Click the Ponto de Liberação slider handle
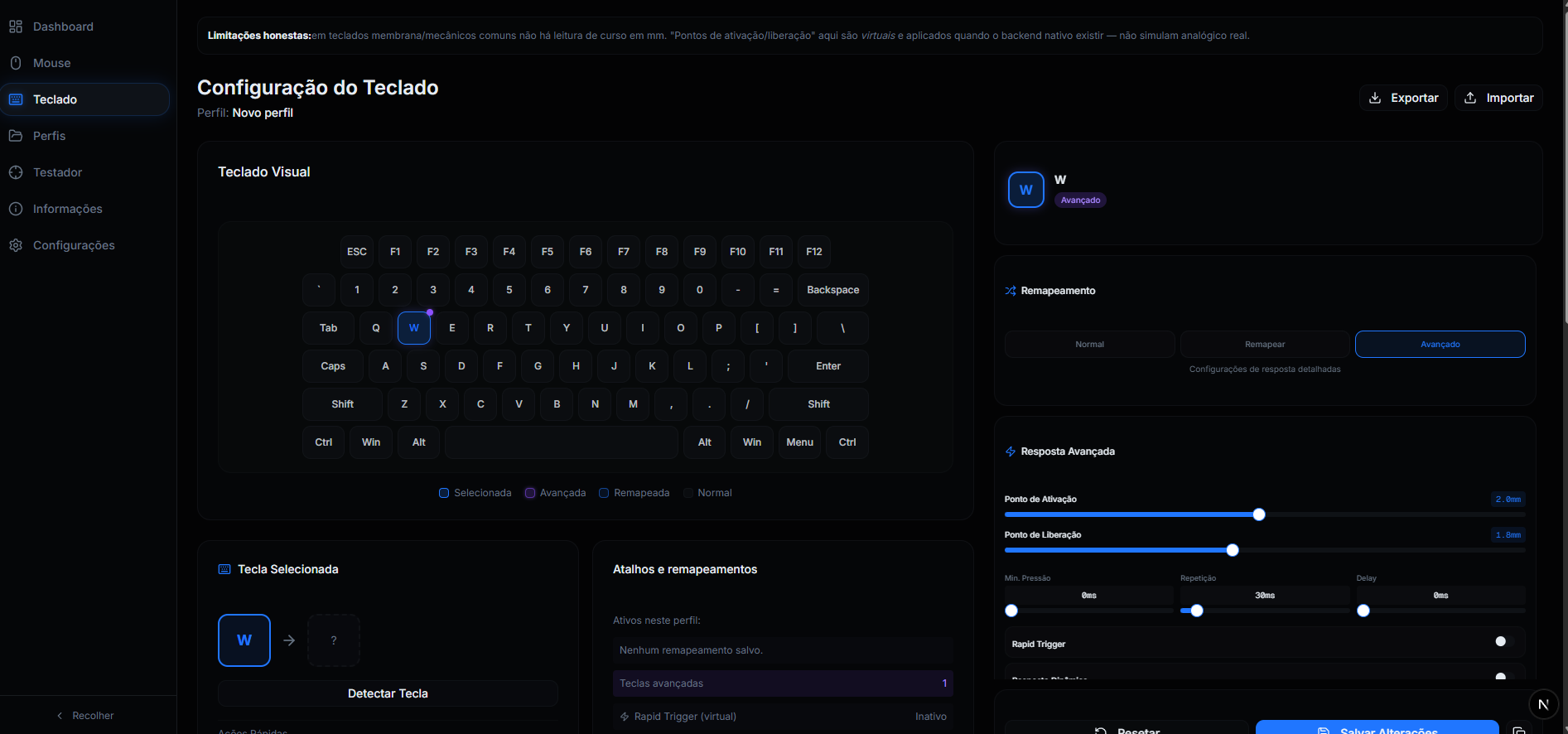The height and width of the screenshot is (734, 1568). (1233, 550)
